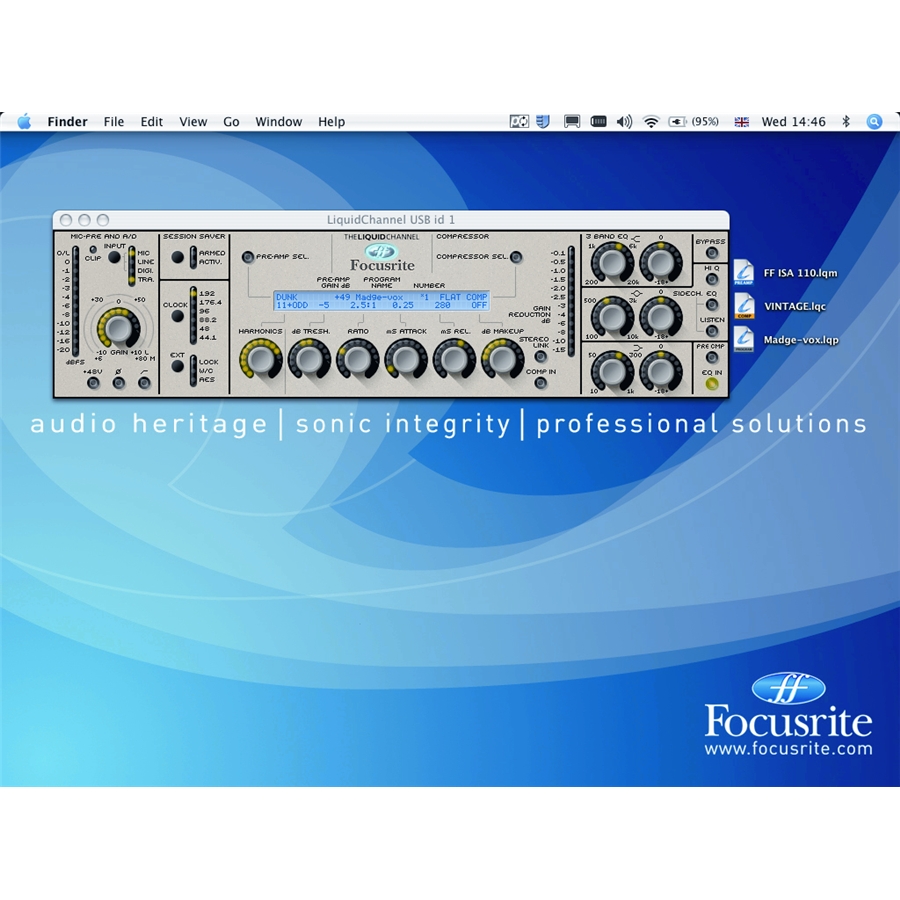Click the low band EQ gain knob
This screenshot has width=900, height=900.
661,371
